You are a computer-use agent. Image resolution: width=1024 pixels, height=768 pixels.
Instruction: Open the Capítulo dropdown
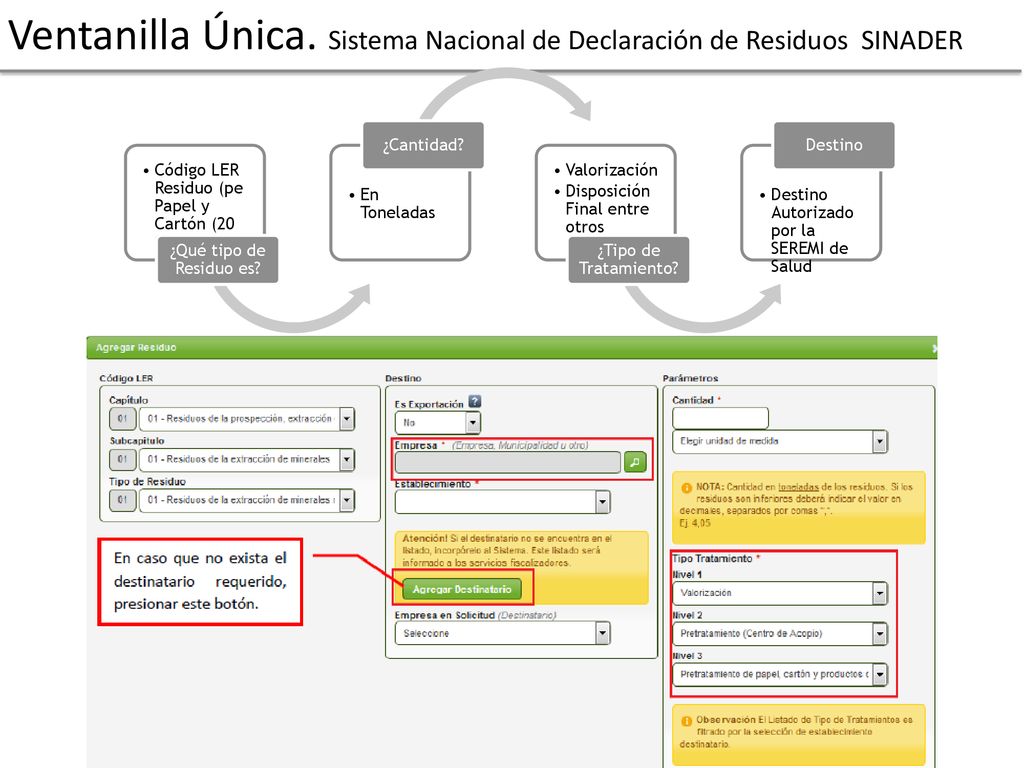(x=247, y=419)
